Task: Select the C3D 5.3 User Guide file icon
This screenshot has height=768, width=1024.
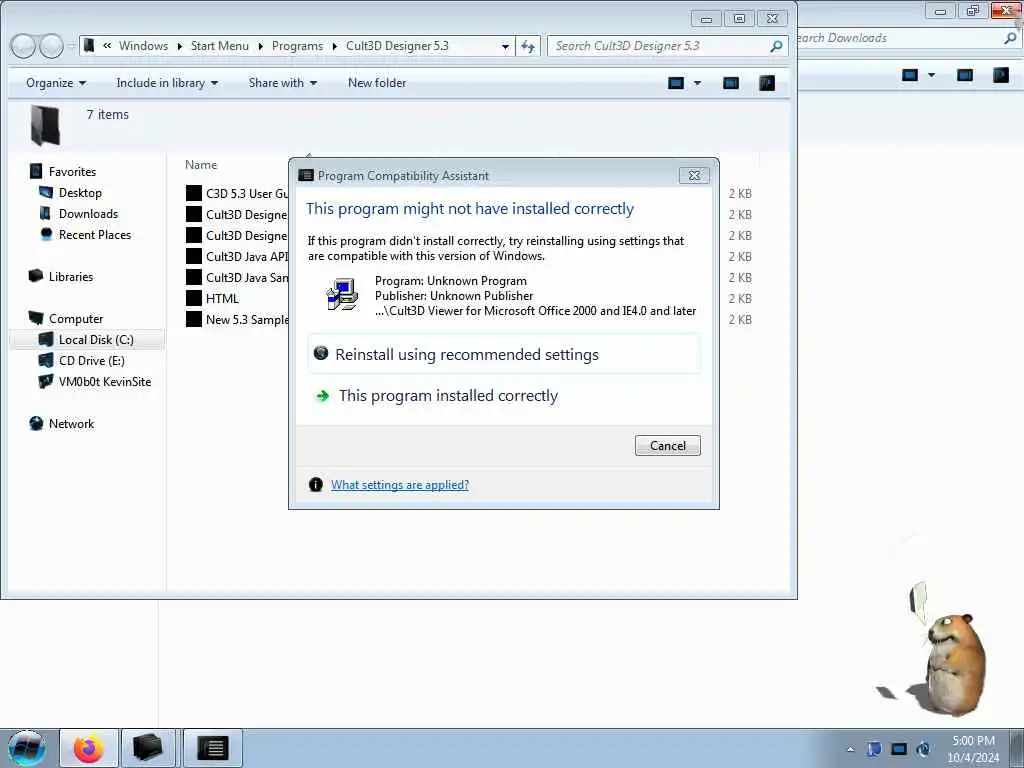Action: 194,193
